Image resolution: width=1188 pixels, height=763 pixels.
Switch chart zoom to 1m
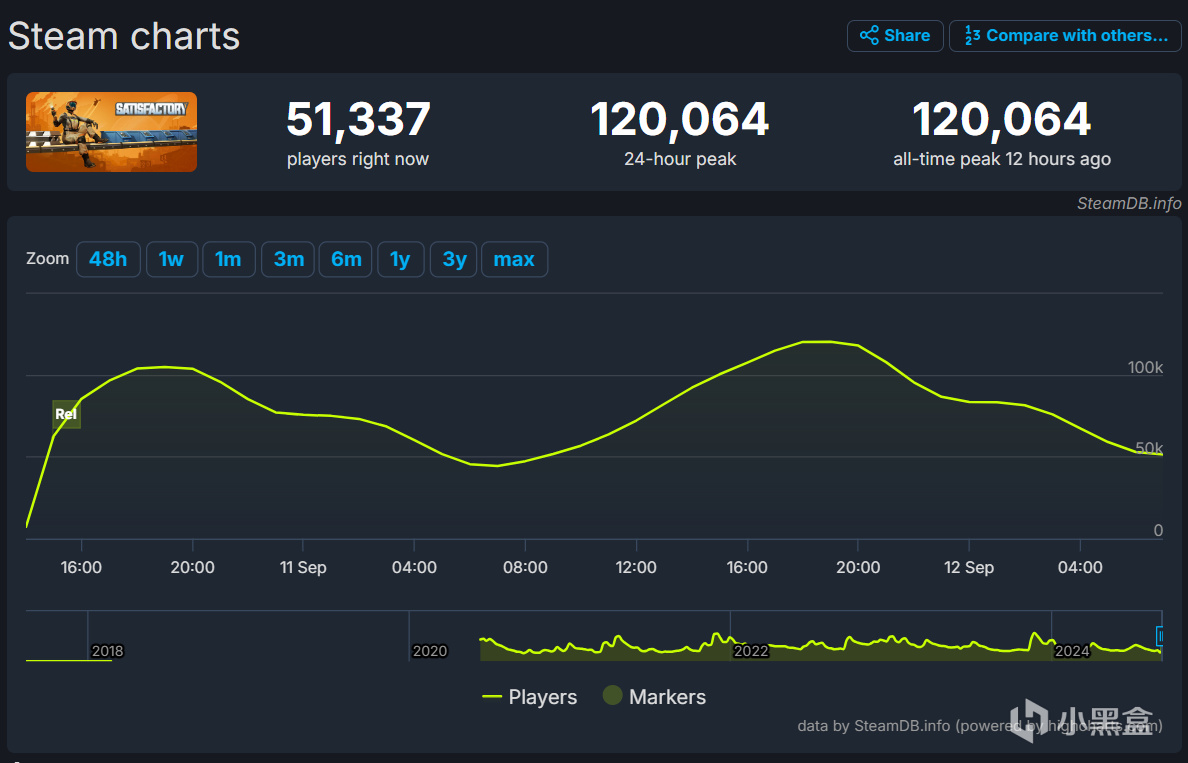point(229,259)
